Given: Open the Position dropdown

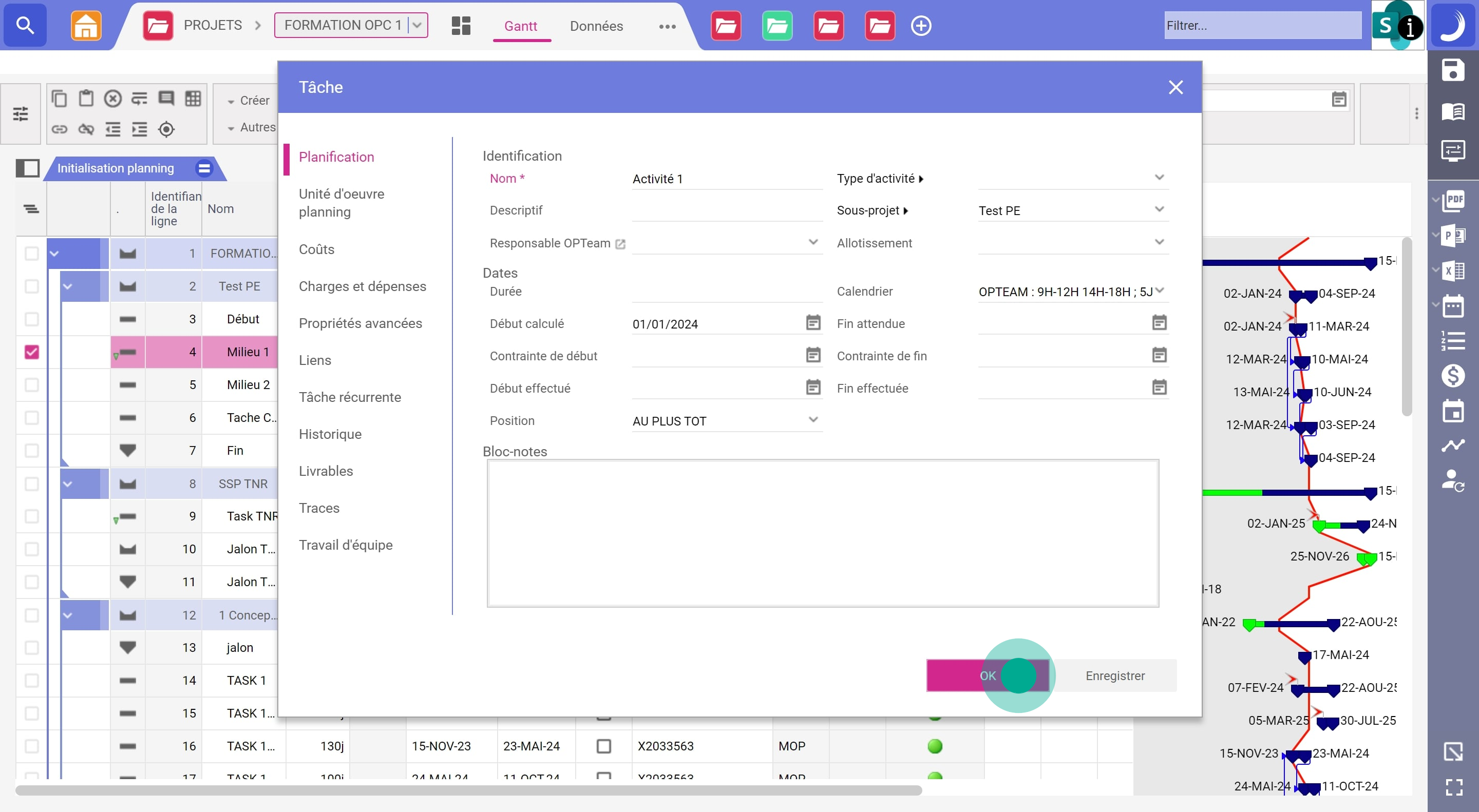Looking at the screenshot, I should click(813, 419).
